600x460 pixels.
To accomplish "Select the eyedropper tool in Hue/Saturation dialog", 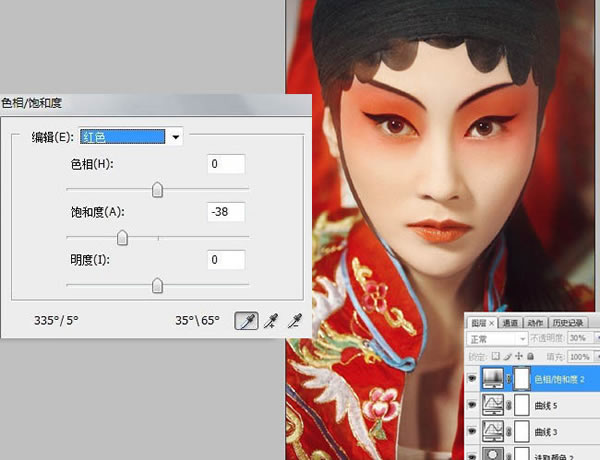I will (x=246, y=321).
